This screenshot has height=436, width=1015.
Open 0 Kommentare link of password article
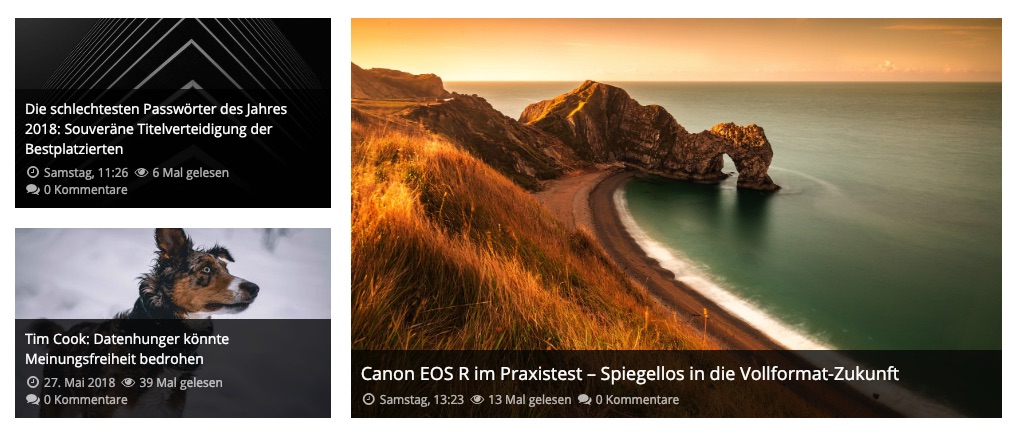[85, 190]
